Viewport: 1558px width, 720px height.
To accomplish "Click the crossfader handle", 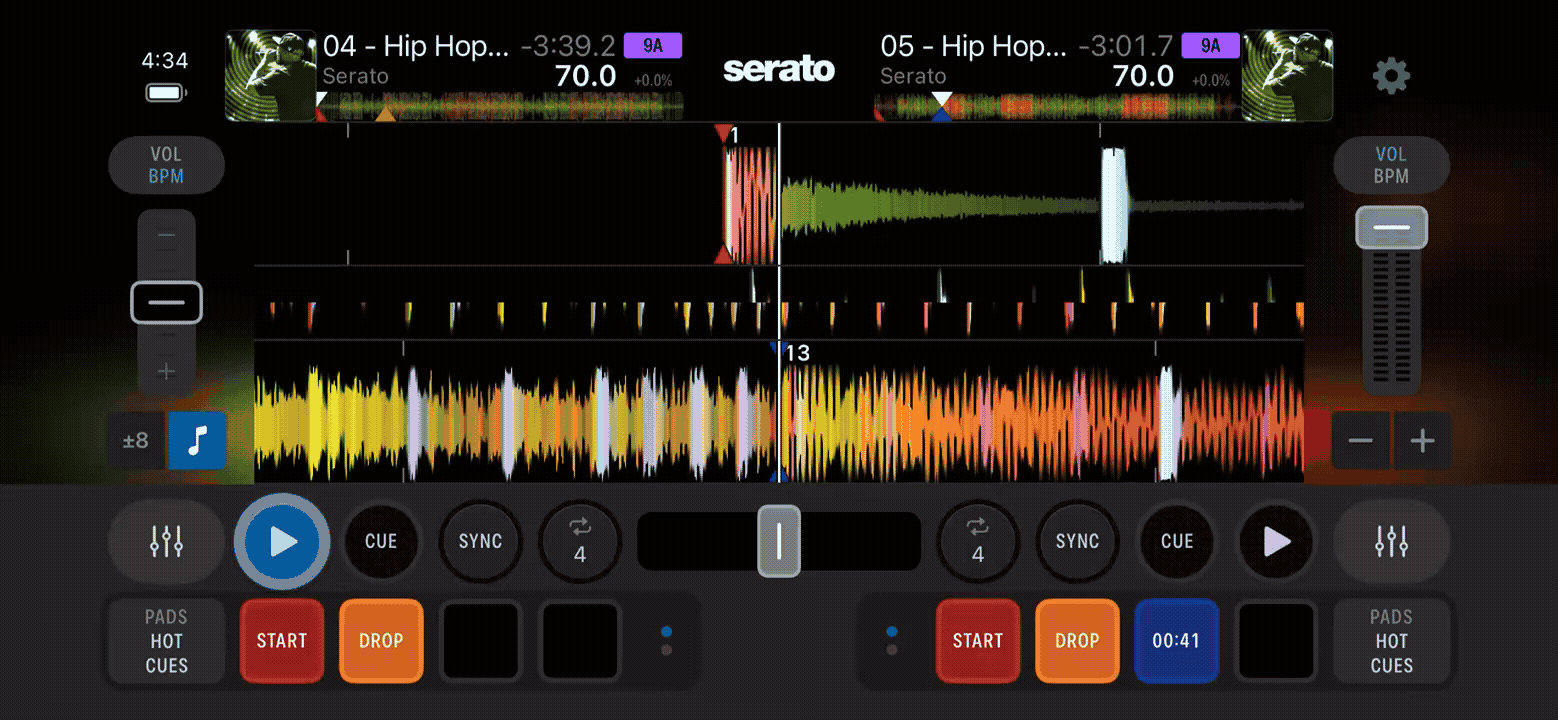I will [x=778, y=541].
